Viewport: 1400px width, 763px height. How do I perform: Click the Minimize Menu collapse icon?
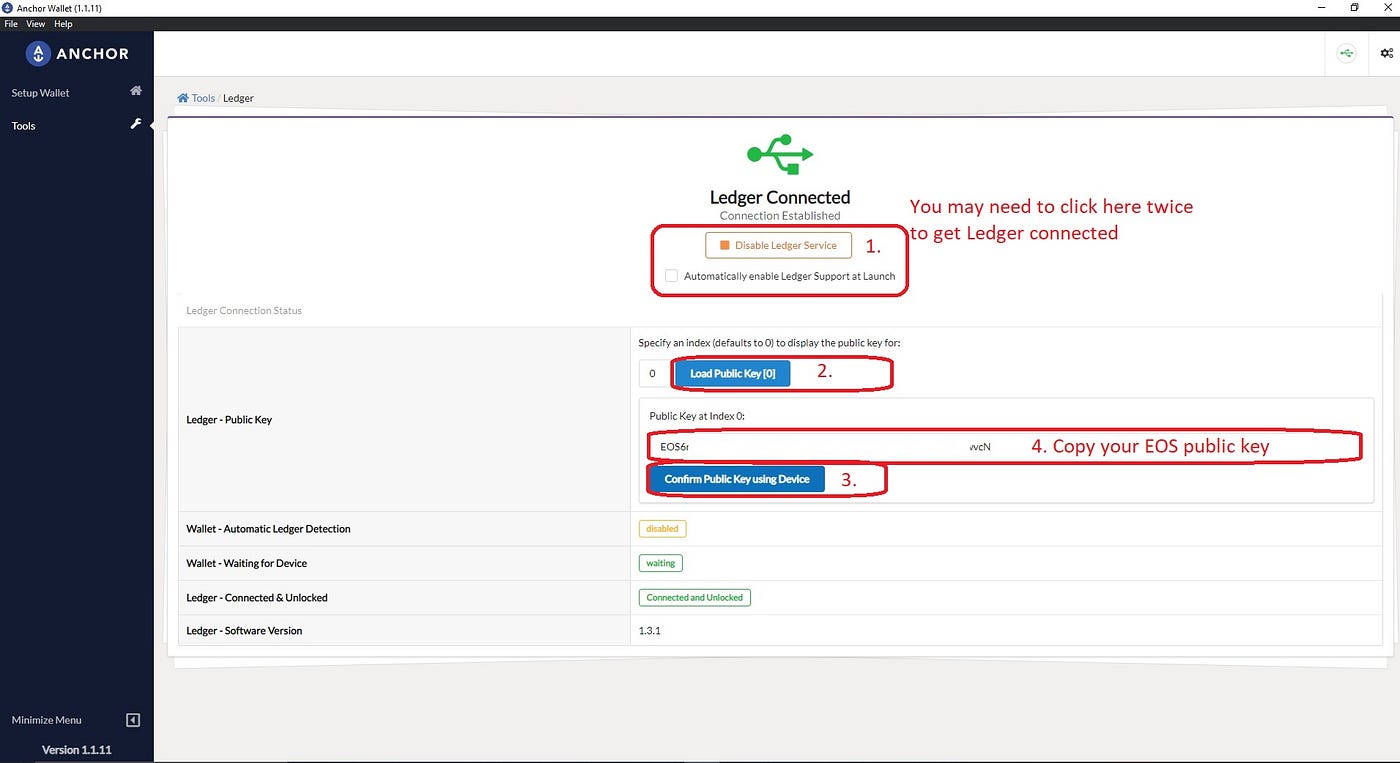tap(133, 720)
